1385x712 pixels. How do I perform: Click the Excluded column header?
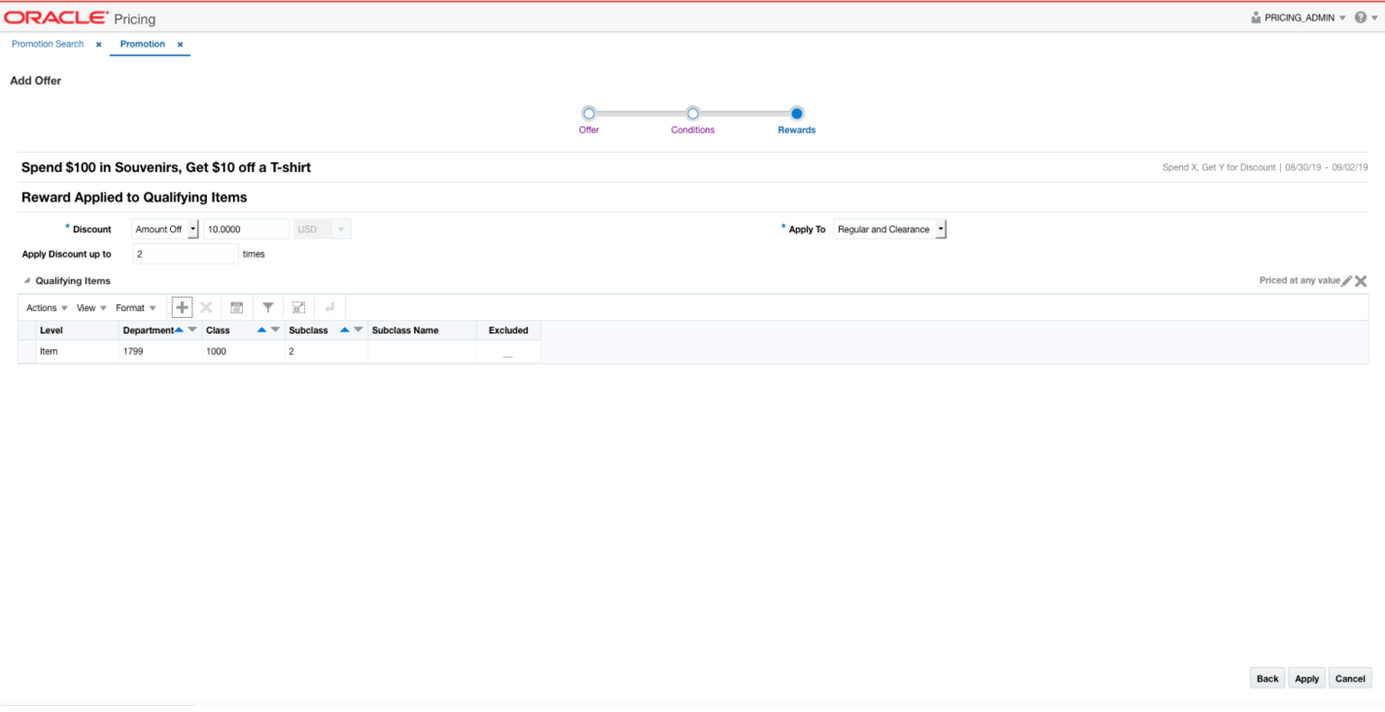pyautogui.click(x=508, y=330)
